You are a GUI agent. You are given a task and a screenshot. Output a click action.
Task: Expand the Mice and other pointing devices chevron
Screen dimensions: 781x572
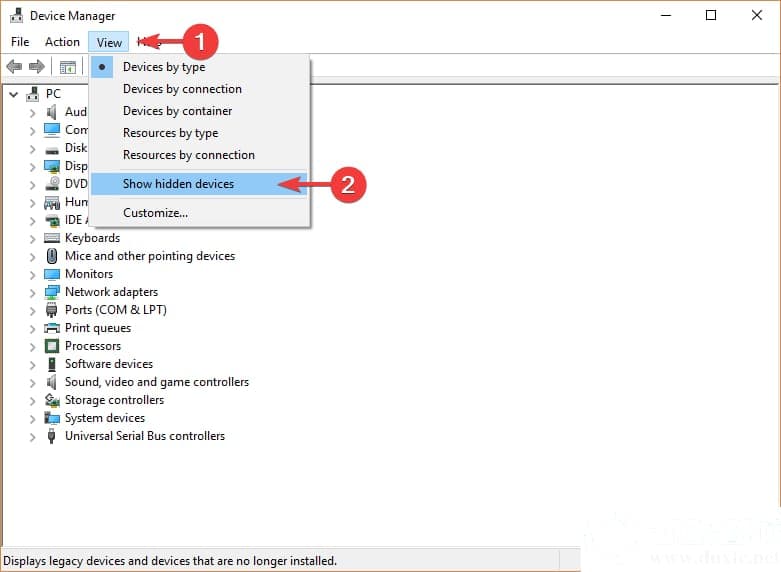(x=32, y=257)
